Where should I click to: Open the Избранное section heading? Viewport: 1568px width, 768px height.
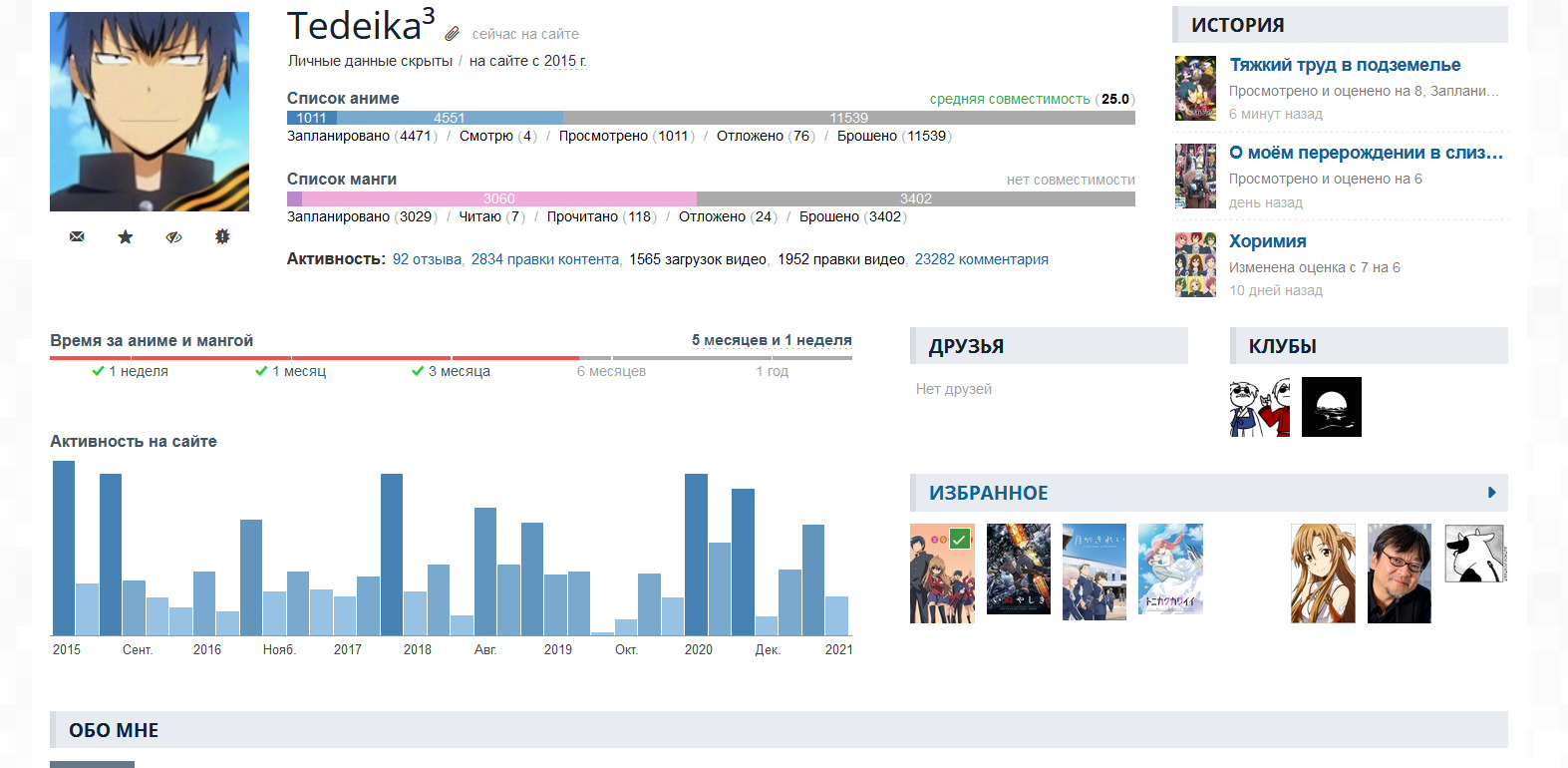988,493
